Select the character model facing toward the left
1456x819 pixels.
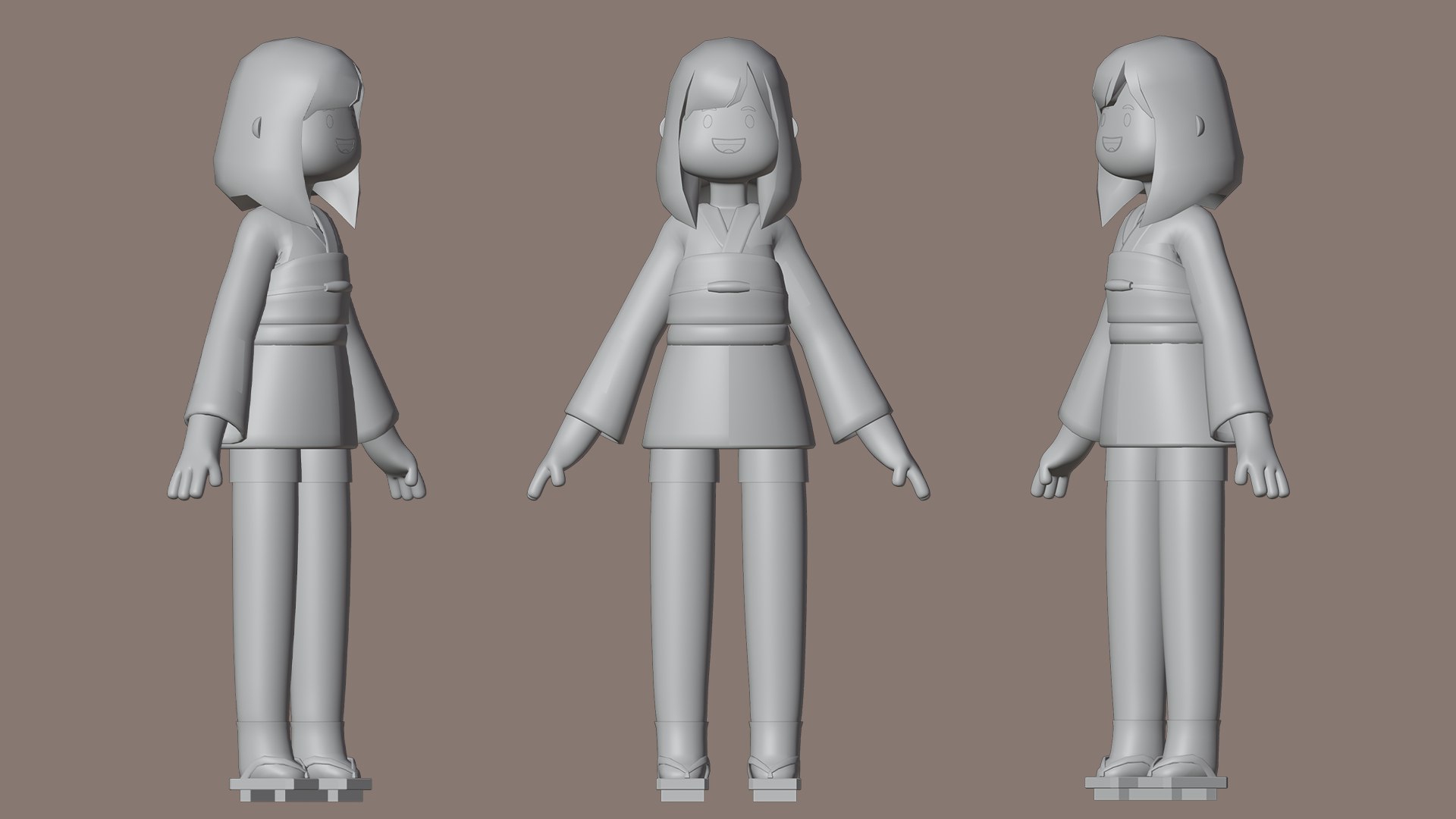(1159, 417)
